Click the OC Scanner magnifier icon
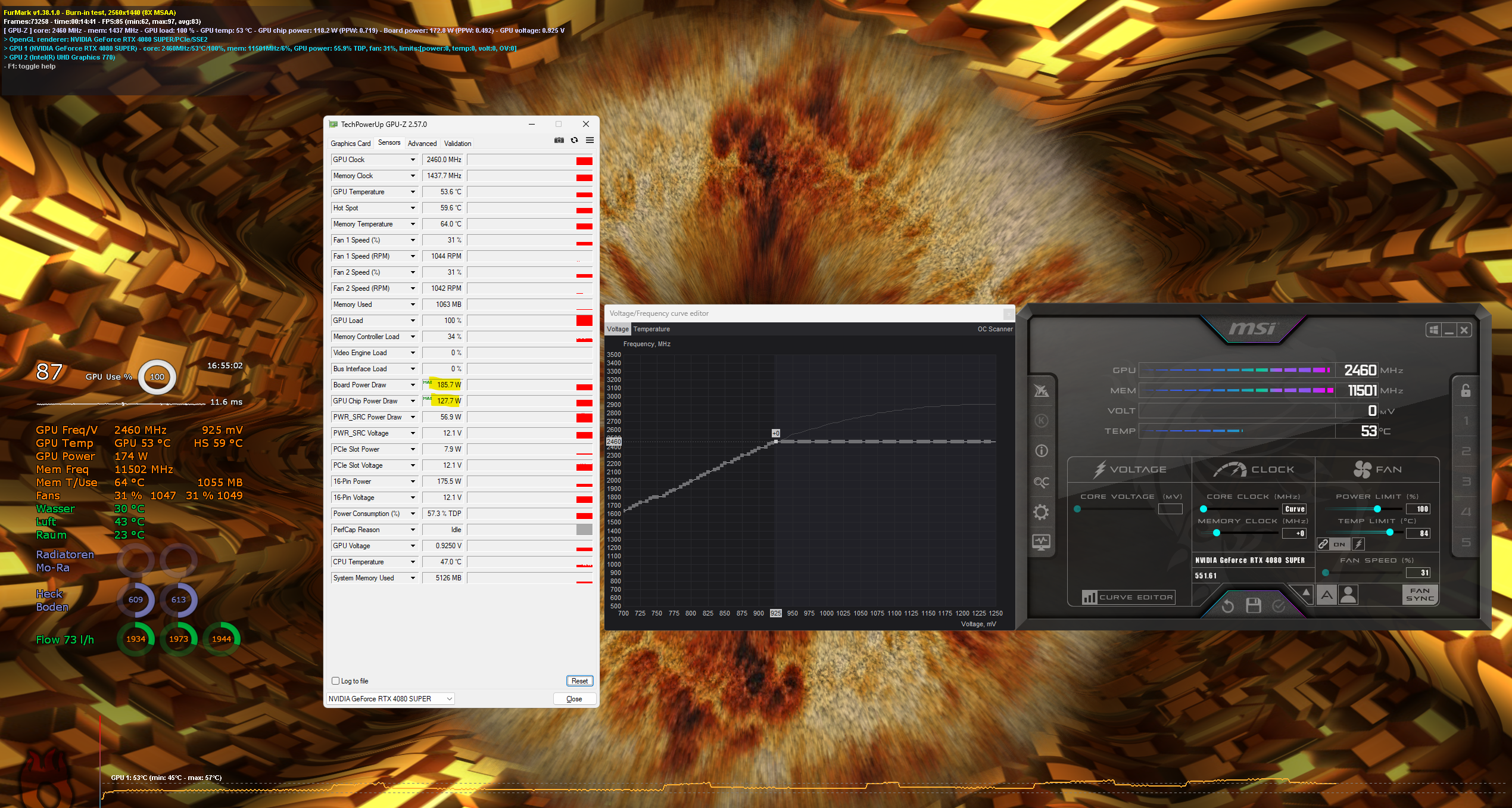The width and height of the screenshot is (1512, 808). tap(1041, 481)
